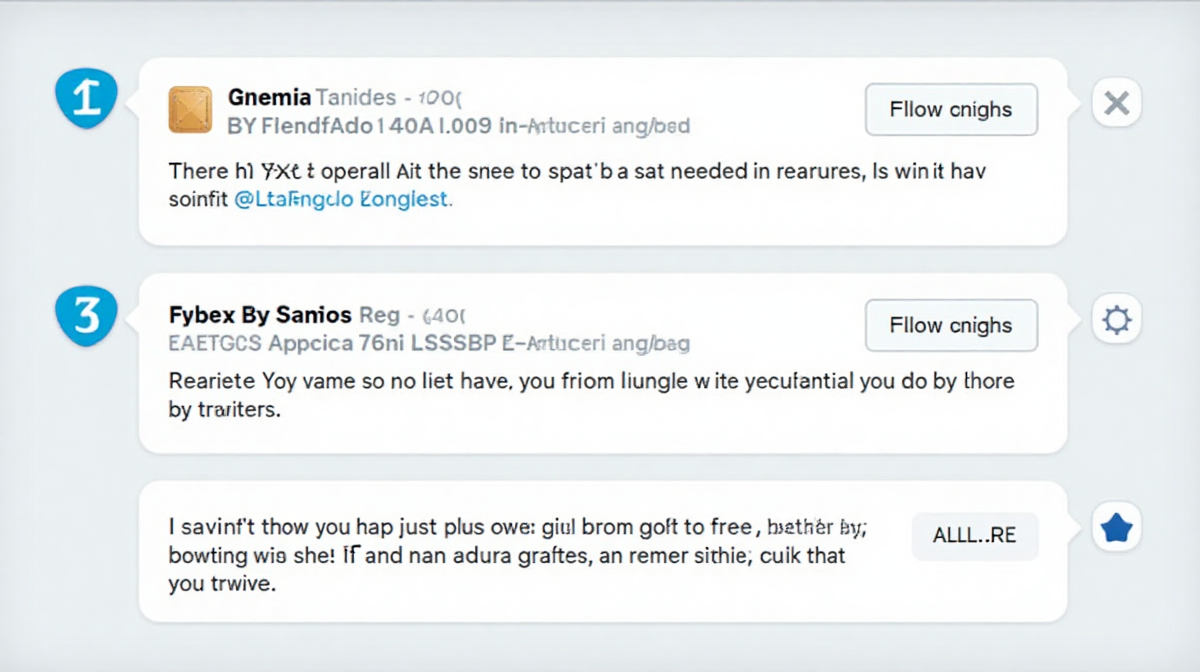Click Fllow cnighs button on Fybex card

coord(951,325)
